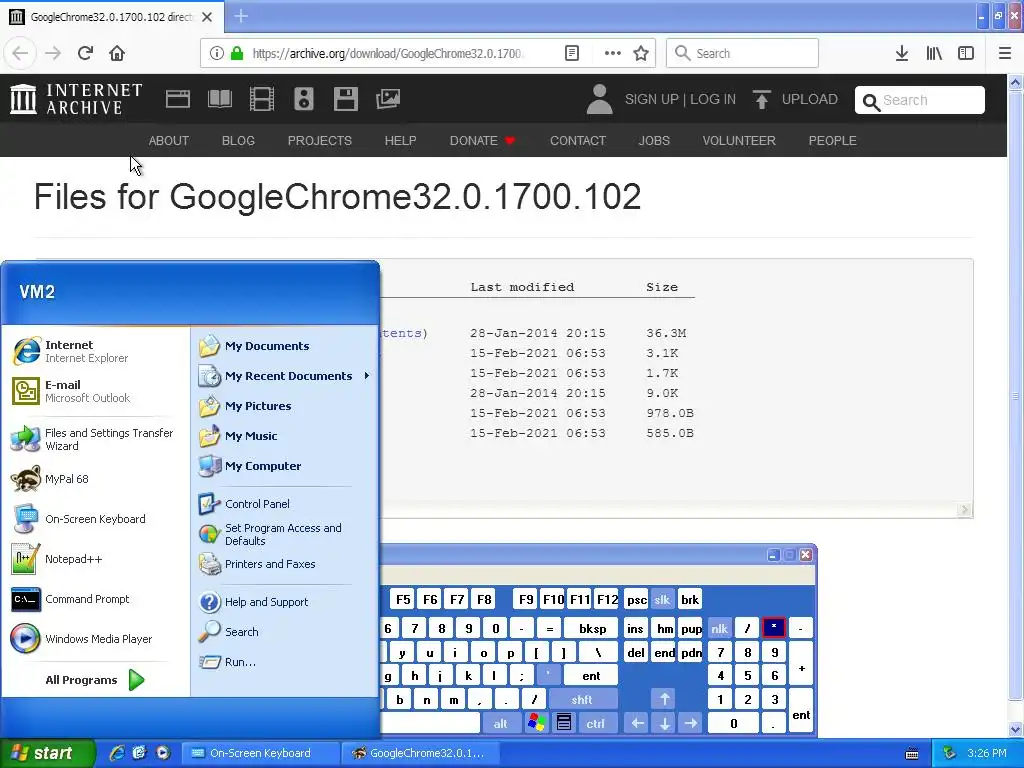The width and height of the screenshot is (1024, 768).
Task: Show site information icon in address bar
Action: coord(216,53)
